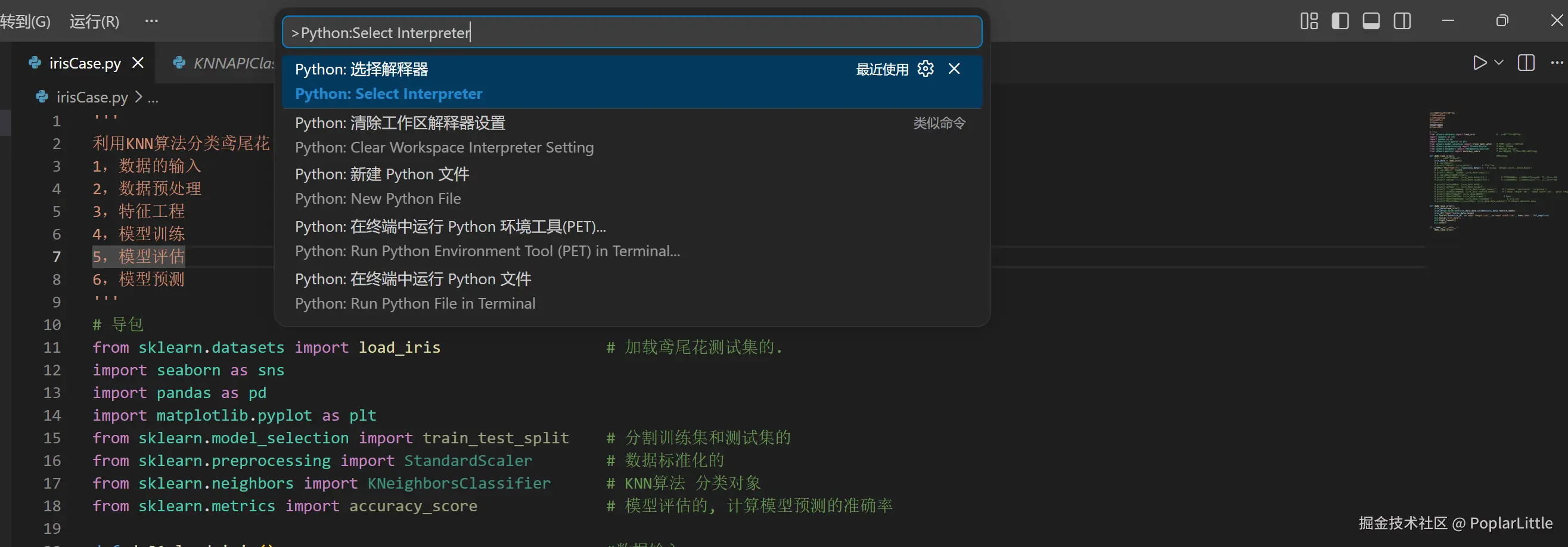Screen dimensions: 1568x547
Task: Toggle the primary side bar
Action: click(x=1340, y=21)
